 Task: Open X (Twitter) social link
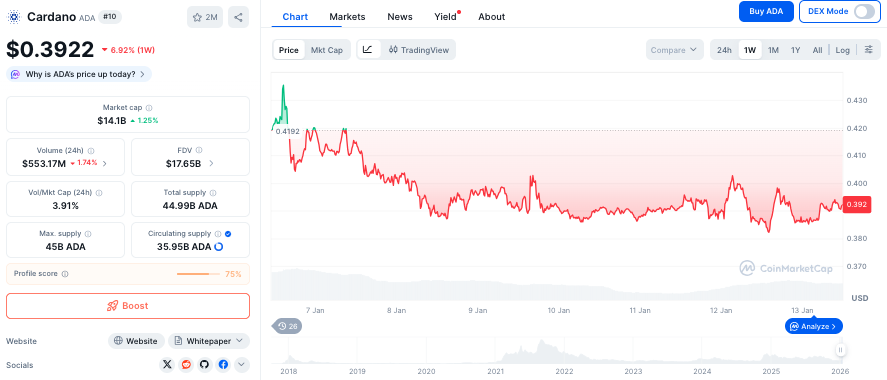tap(167, 365)
